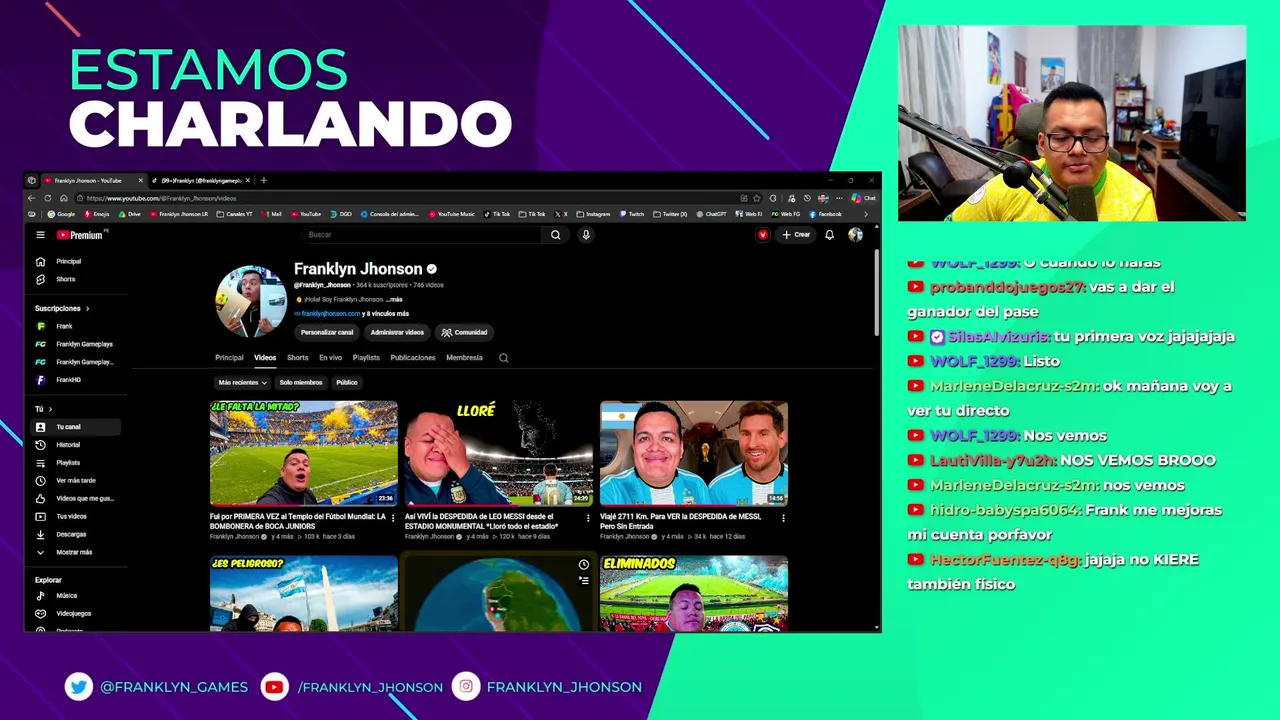Click the browser address bar URL
Viewport: 1280px width, 720px height.
(162, 198)
